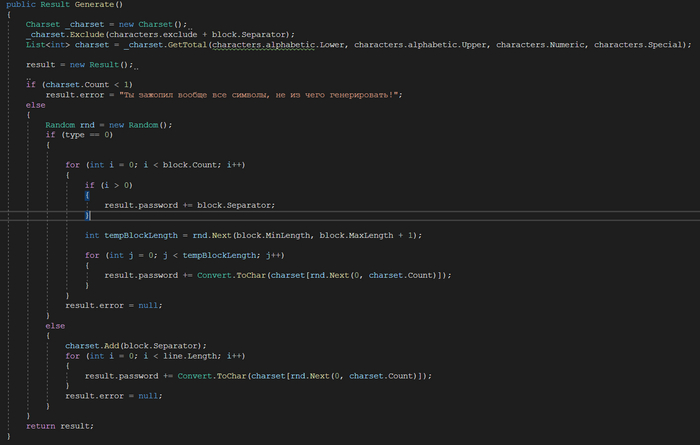
Task: Click the highlighted closing brace on the current line
Action: click(87, 216)
